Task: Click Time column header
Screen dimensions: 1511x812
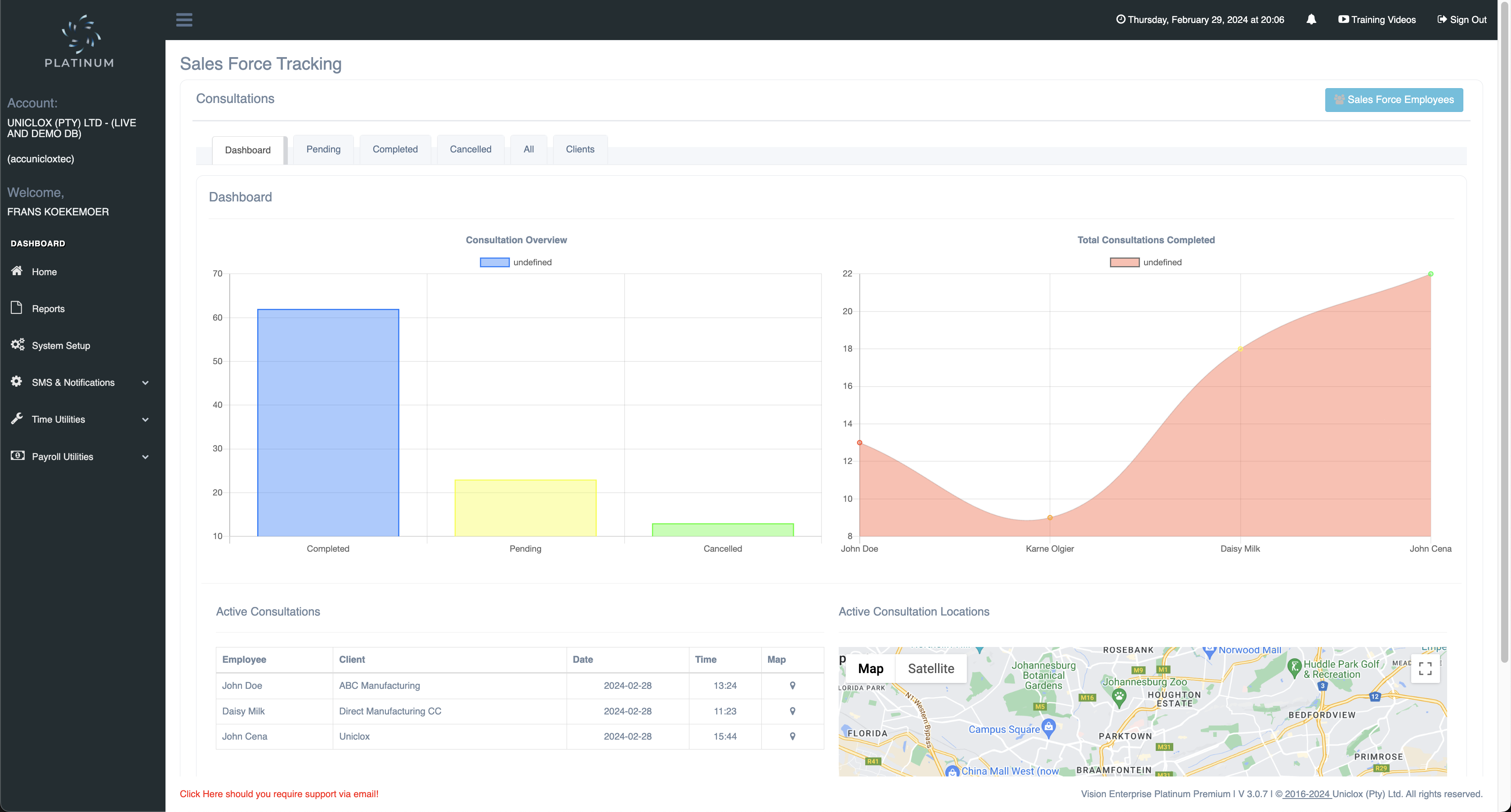Action: click(x=725, y=660)
